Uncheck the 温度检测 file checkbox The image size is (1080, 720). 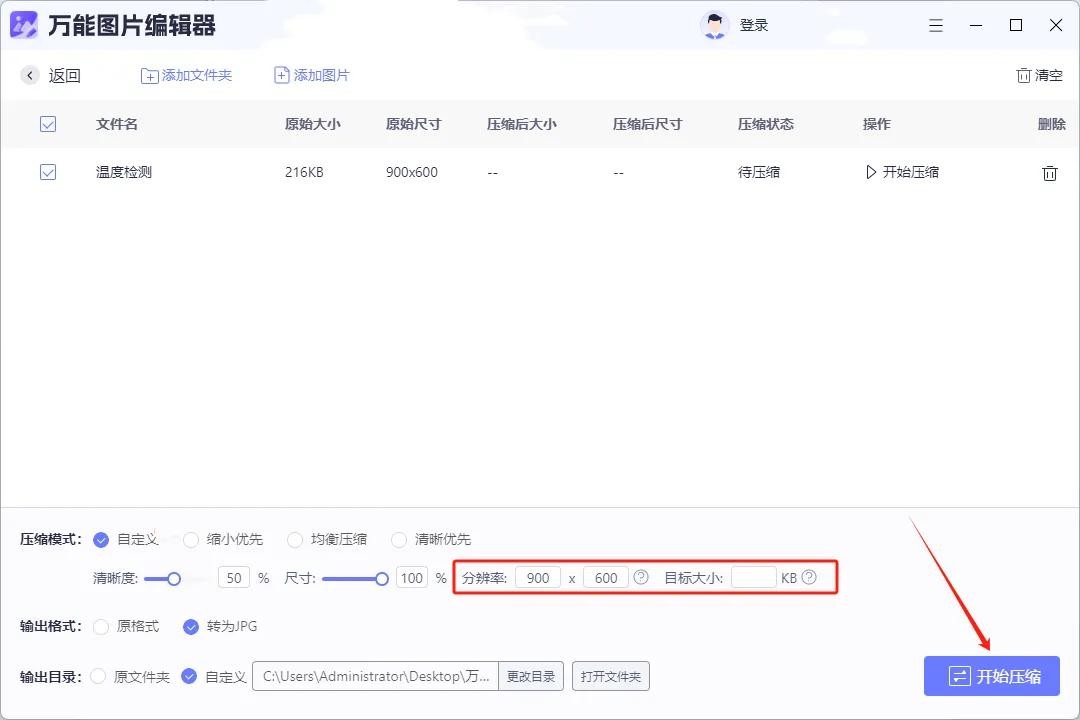(x=48, y=172)
